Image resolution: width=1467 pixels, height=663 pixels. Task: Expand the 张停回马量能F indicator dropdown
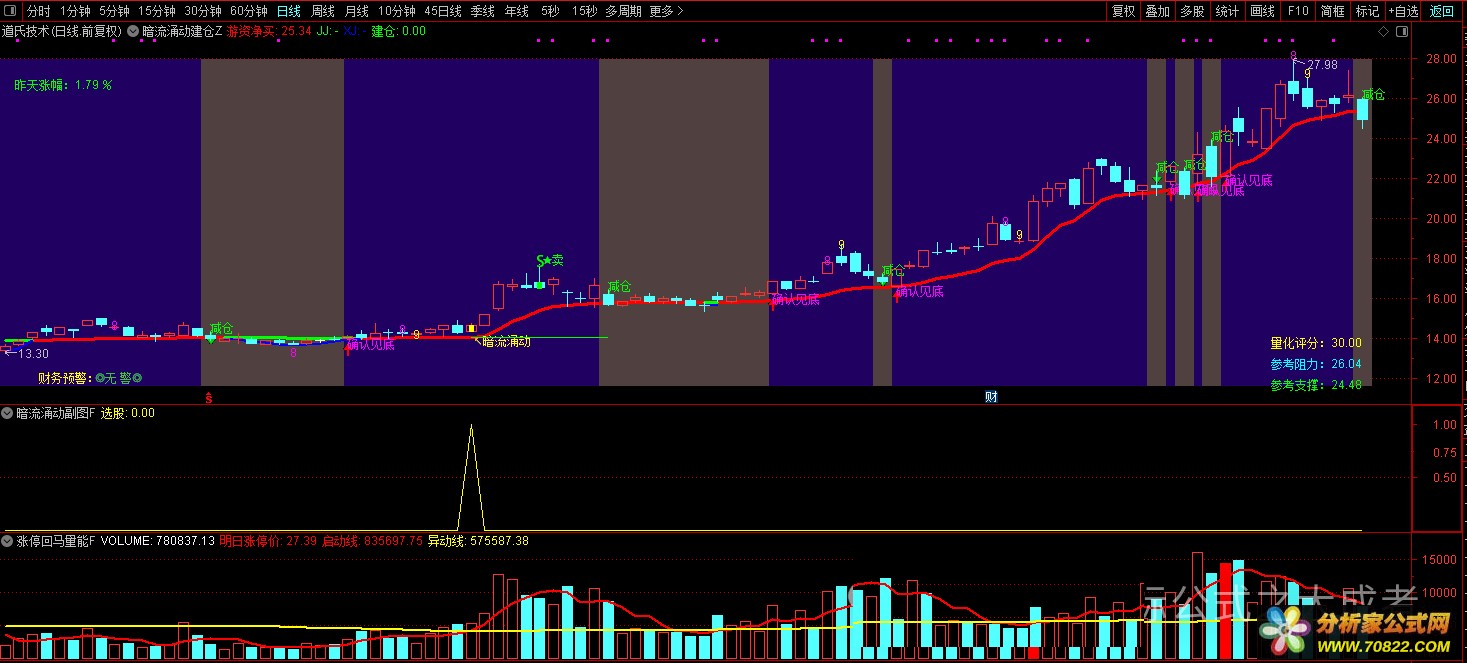(x=7, y=541)
